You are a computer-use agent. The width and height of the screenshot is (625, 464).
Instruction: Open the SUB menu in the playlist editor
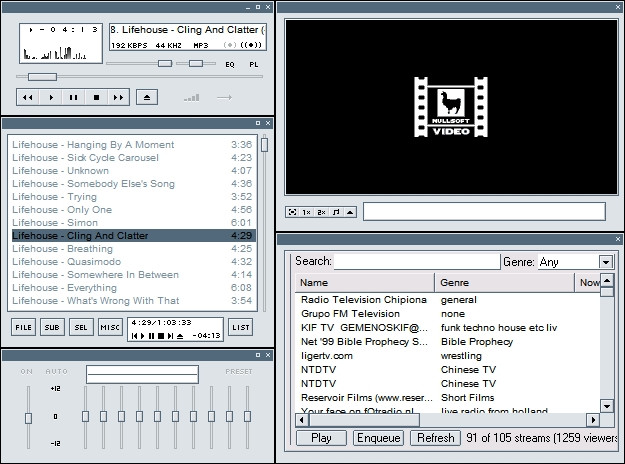point(52,327)
